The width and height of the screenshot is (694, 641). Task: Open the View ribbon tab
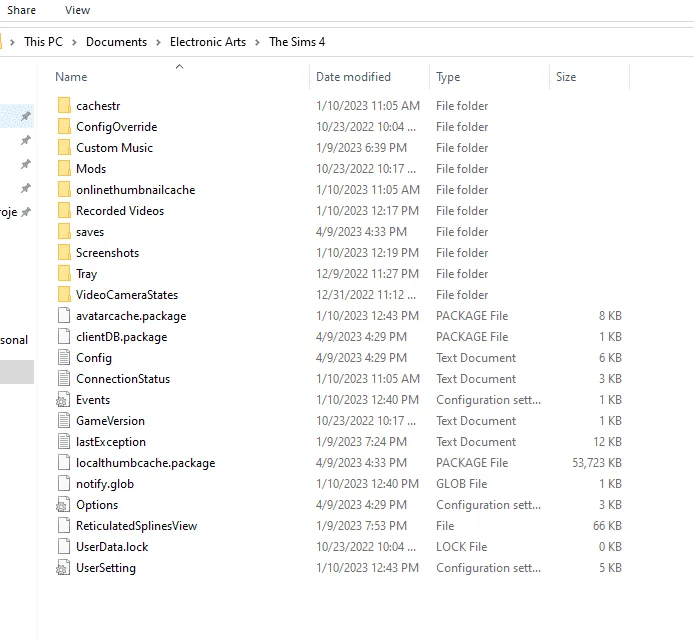pos(77,10)
